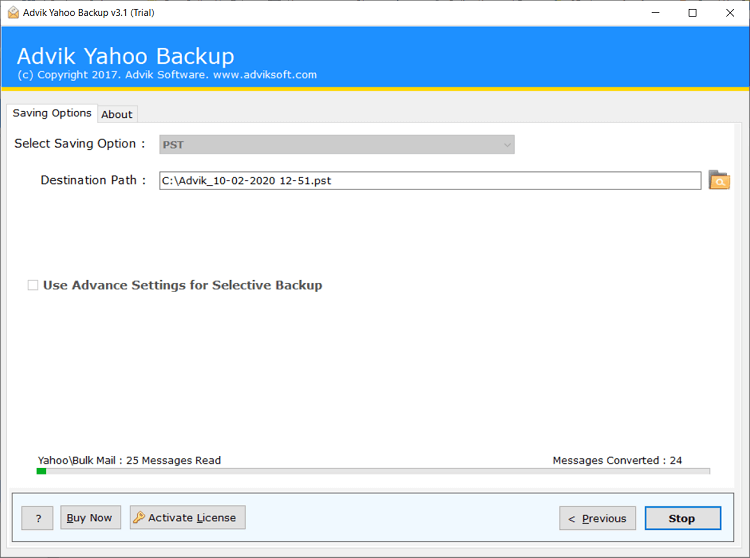Click the Messages Converted counter text
750x558 pixels.
click(617, 460)
